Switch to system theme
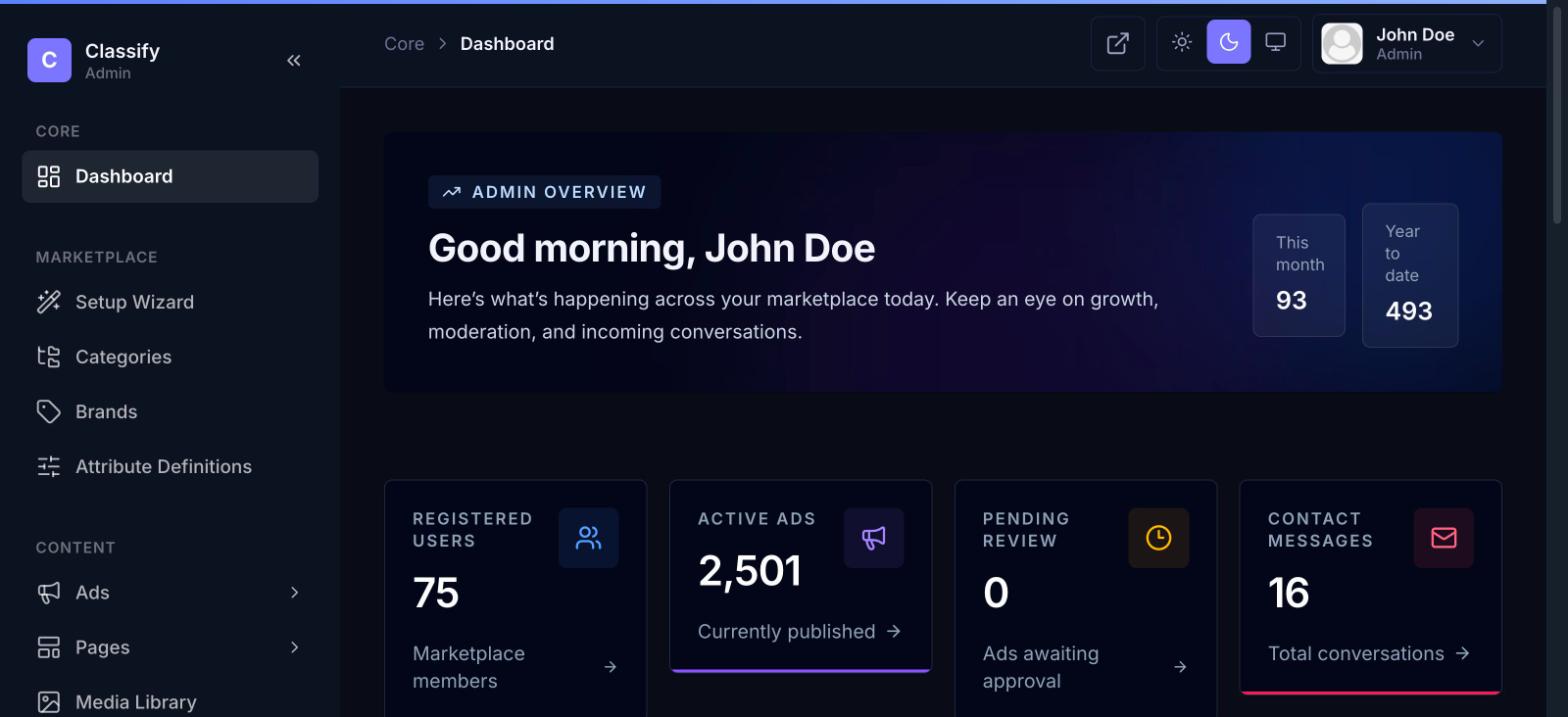This screenshot has width=1568, height=717. [1276, 42]
